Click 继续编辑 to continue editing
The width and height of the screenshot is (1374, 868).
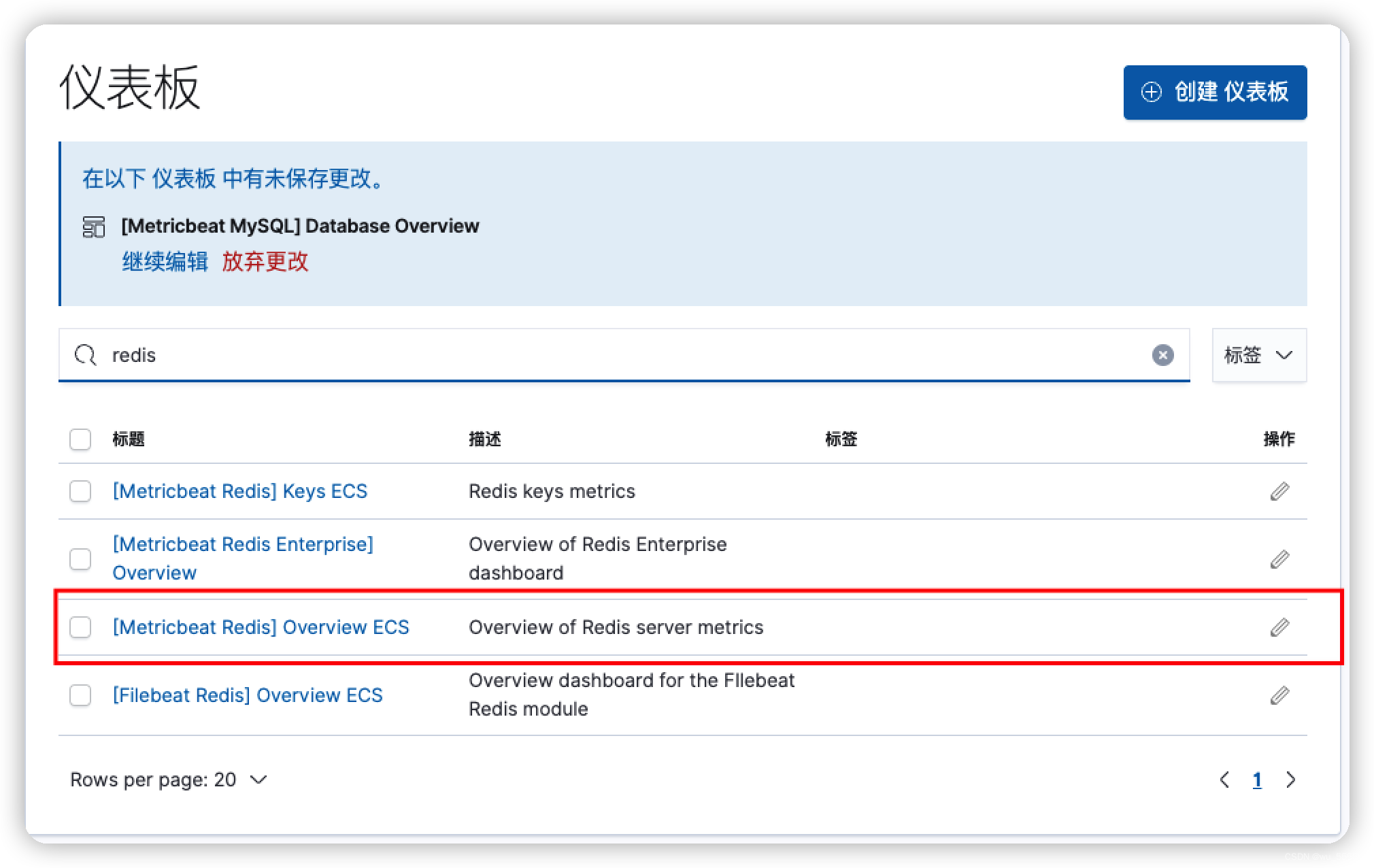point(165,261)
